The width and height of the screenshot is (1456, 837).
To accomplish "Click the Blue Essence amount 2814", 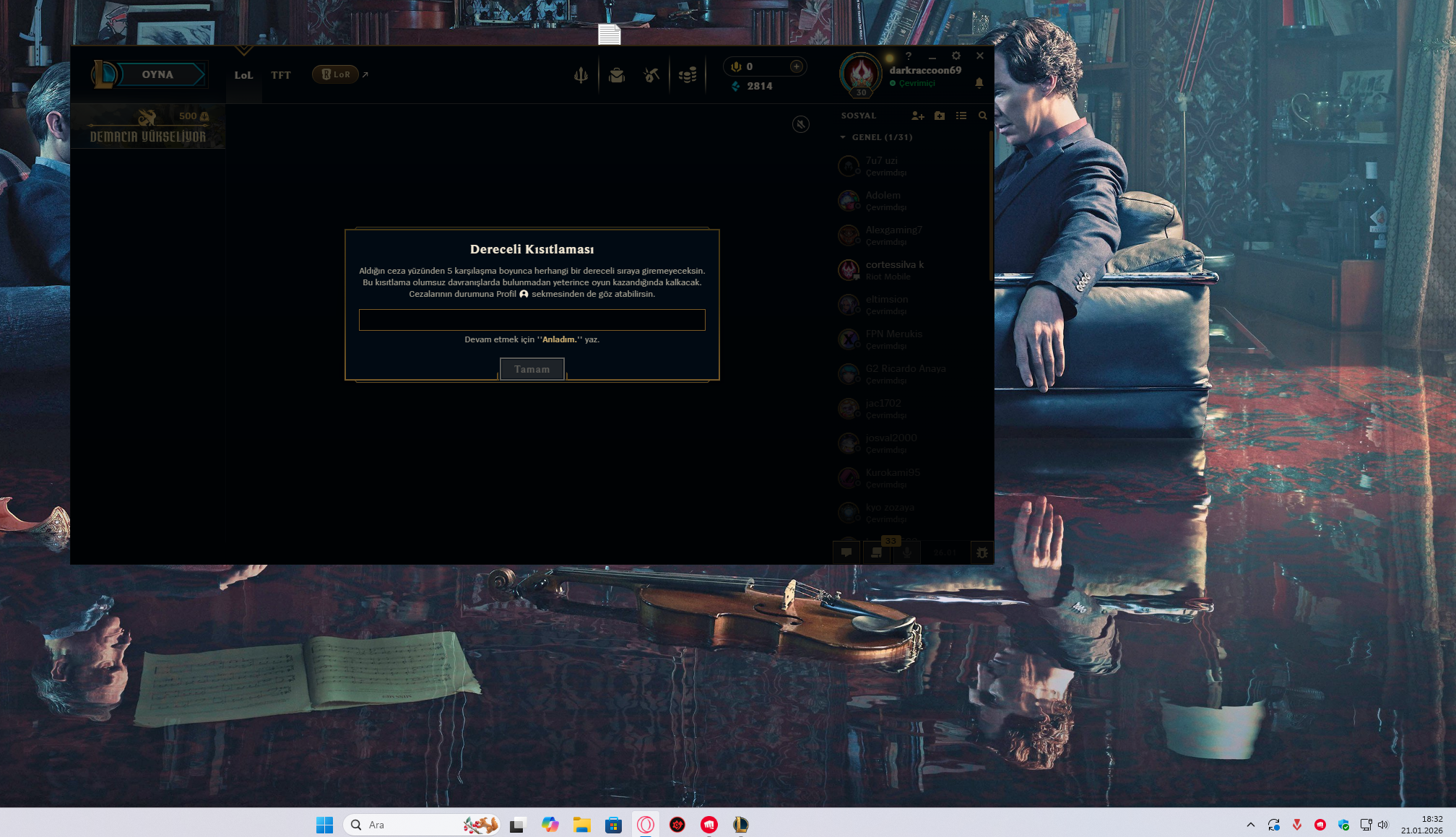I will click(x=760, y=86).
